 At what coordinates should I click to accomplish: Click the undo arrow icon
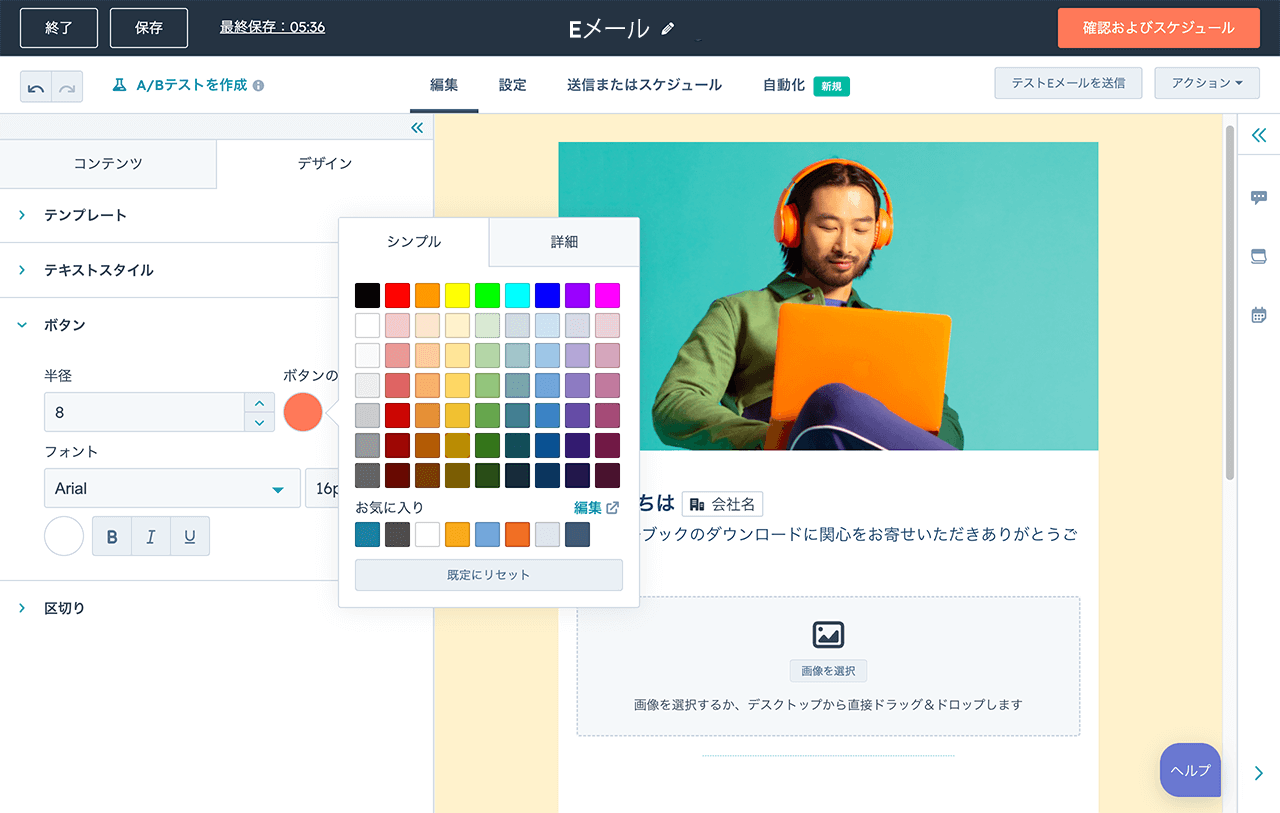click(x=36, y=87)
